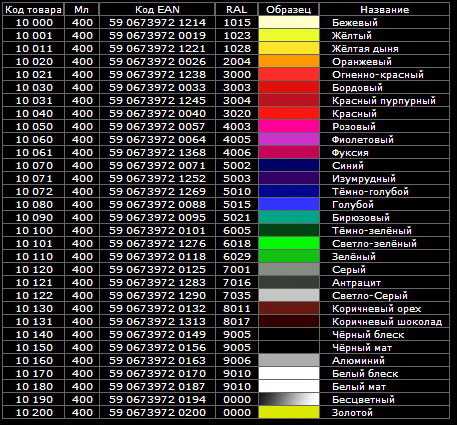This screenshot has width=457, height=425.
Task: Select the turquoise Бирюзовый swatch
Action: (289, 218)
